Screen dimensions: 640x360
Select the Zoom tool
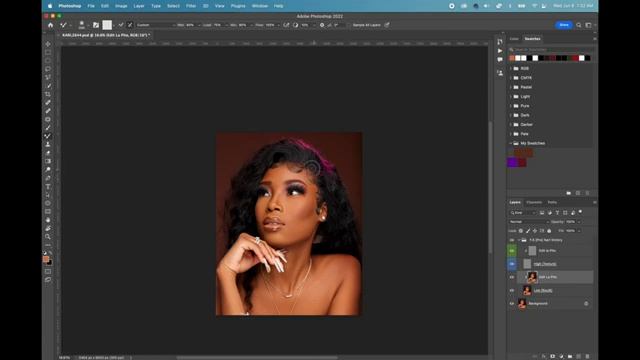tap(48, 237)
